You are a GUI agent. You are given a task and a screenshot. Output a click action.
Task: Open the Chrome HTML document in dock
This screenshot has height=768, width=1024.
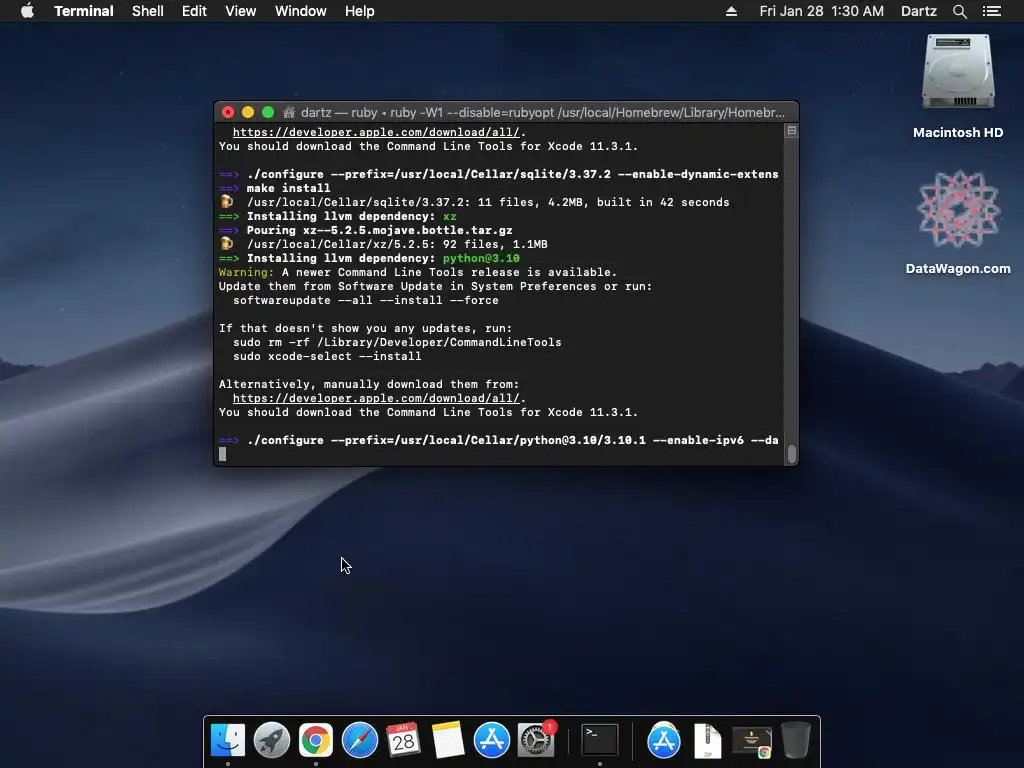[752, 741]
